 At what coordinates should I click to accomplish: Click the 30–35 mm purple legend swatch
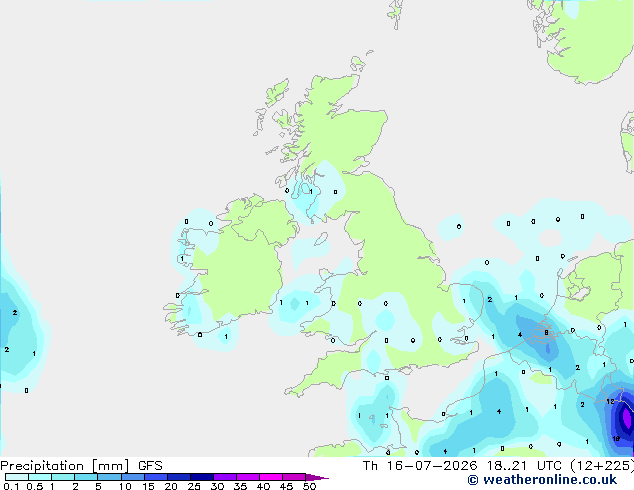point(225,477)
